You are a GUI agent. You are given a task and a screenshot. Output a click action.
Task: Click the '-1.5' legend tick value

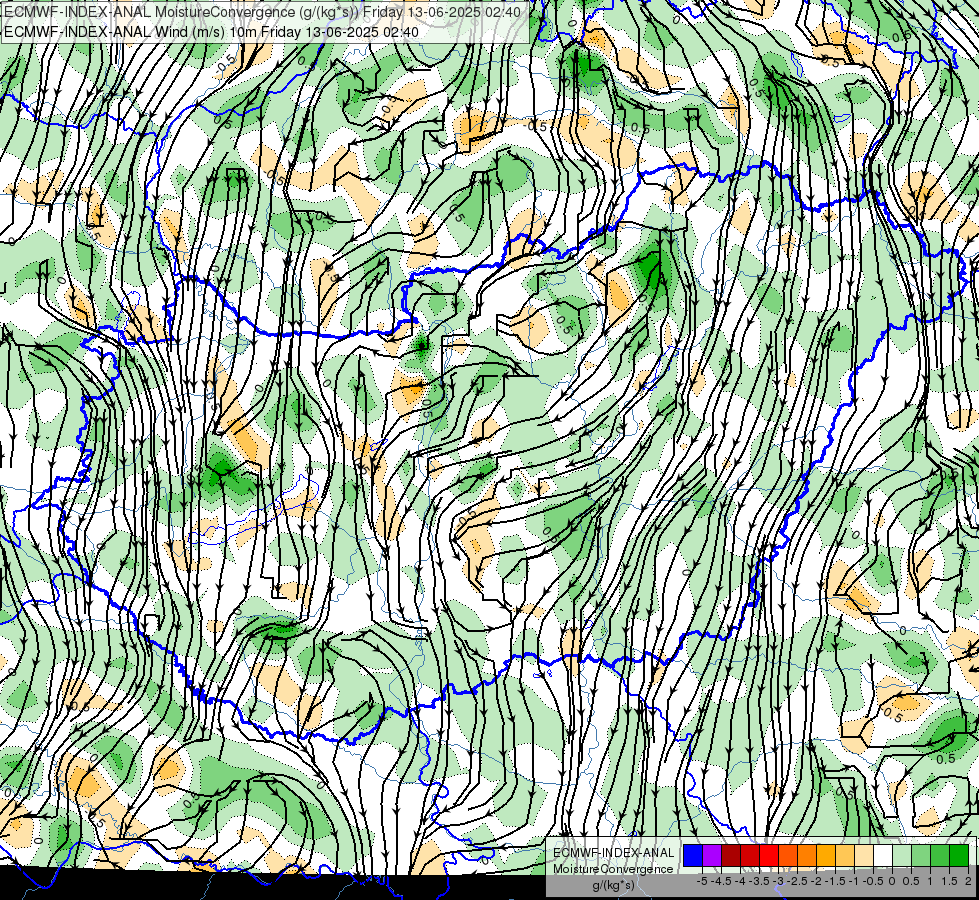point(835,881)
